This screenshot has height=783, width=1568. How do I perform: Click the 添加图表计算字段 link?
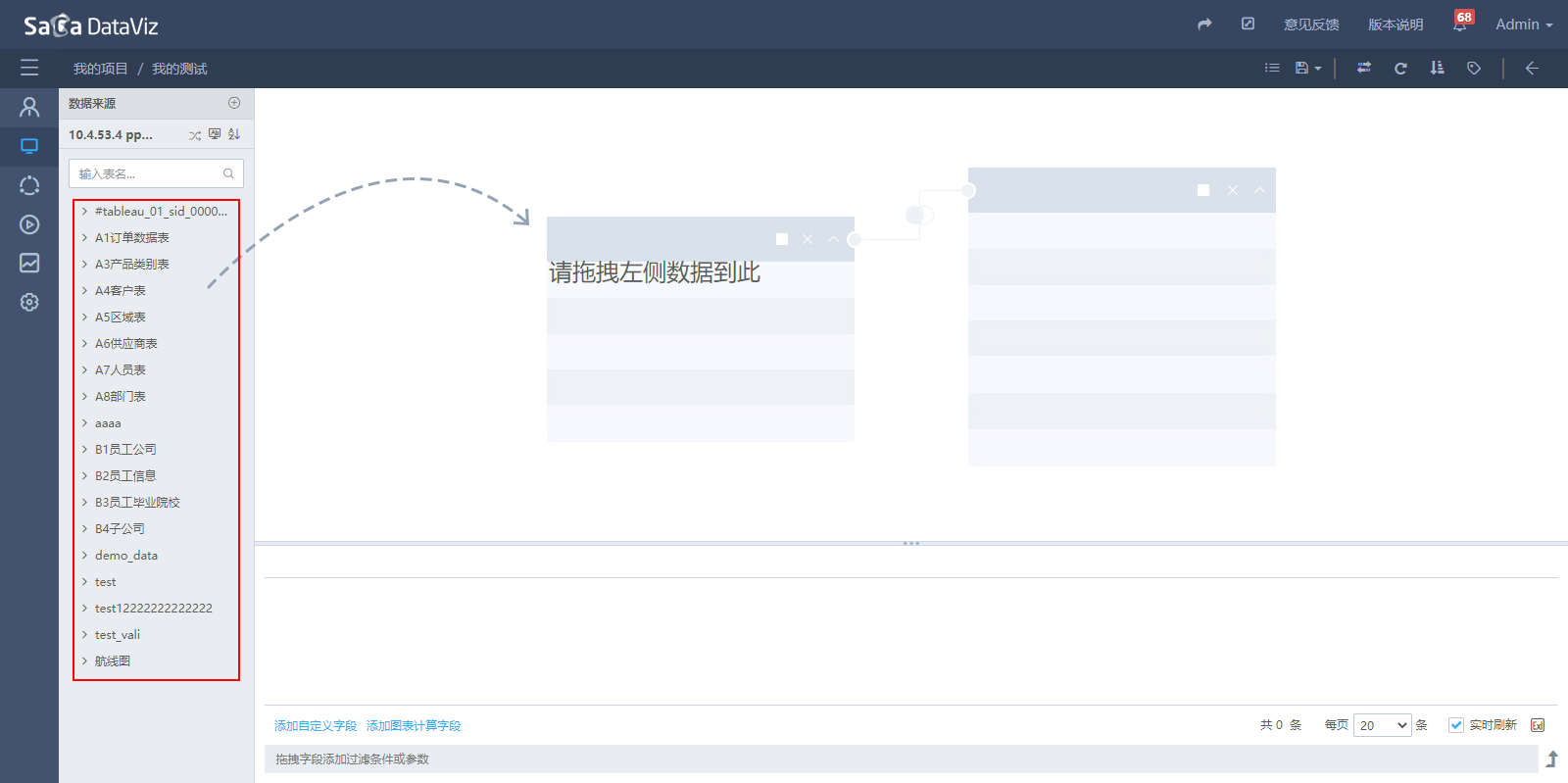click(x=414, y=726)
